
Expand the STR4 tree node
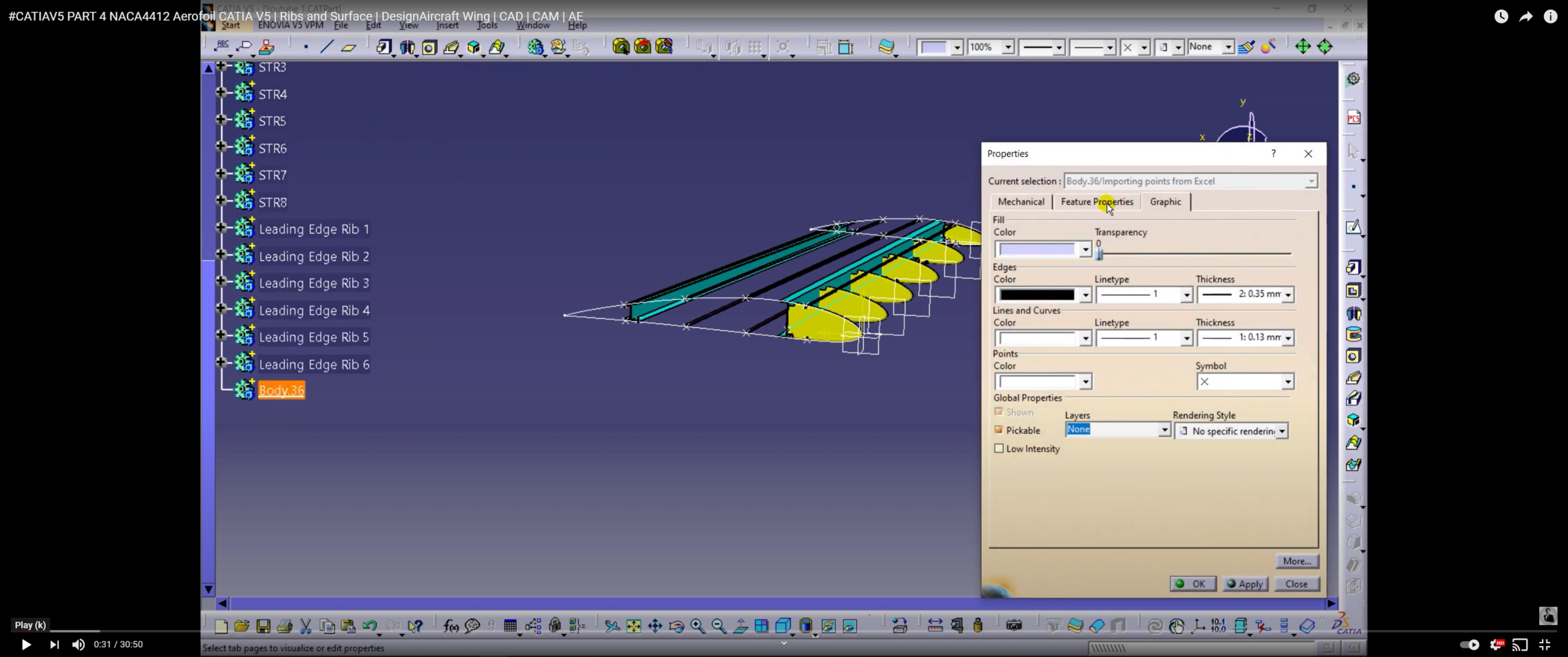[x=221, y=93]
